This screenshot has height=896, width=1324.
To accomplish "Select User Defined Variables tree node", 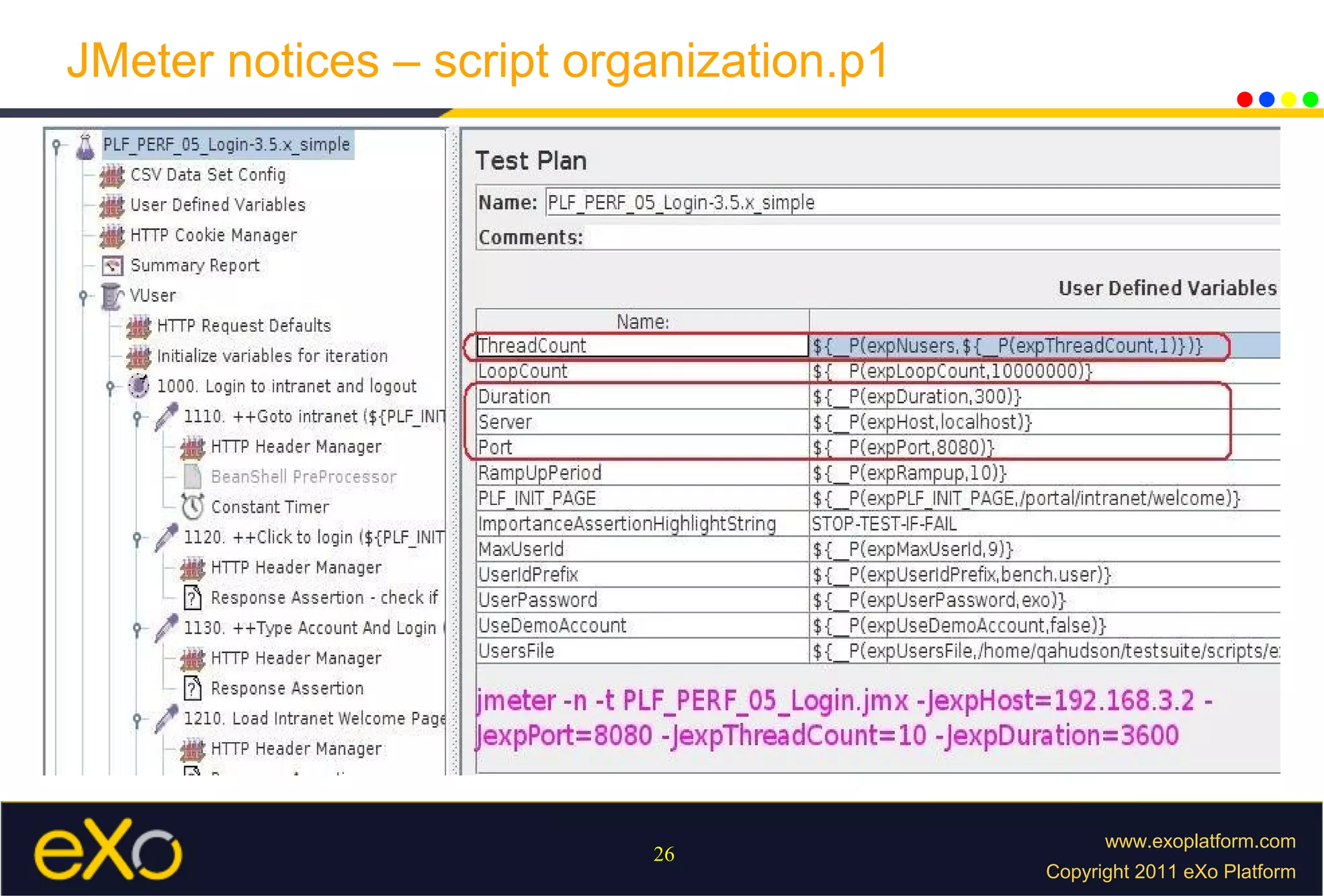I will pyautogui.click(x=218, y=205).
